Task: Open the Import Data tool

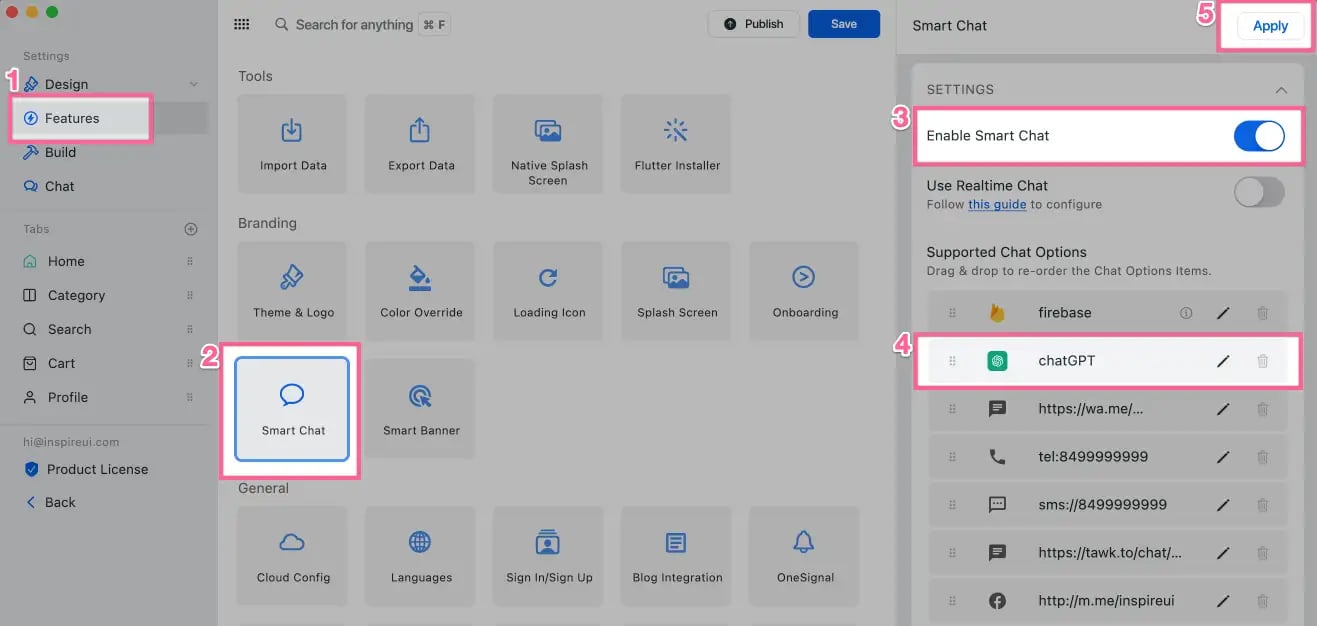Action: 292,144
